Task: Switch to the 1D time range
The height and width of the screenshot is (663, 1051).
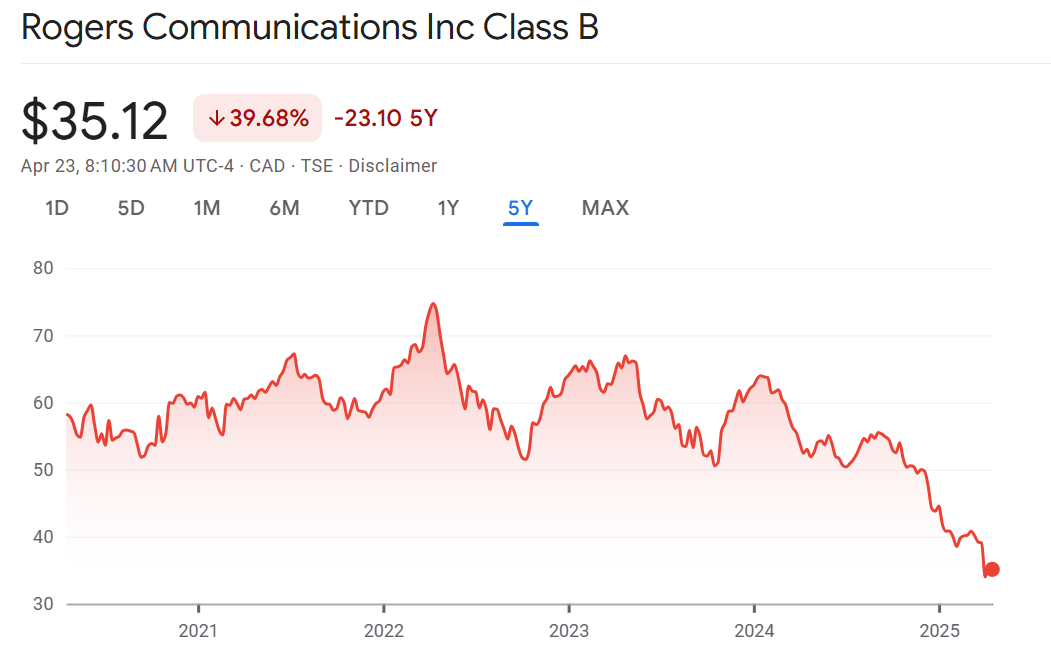Action: point(57,208)
